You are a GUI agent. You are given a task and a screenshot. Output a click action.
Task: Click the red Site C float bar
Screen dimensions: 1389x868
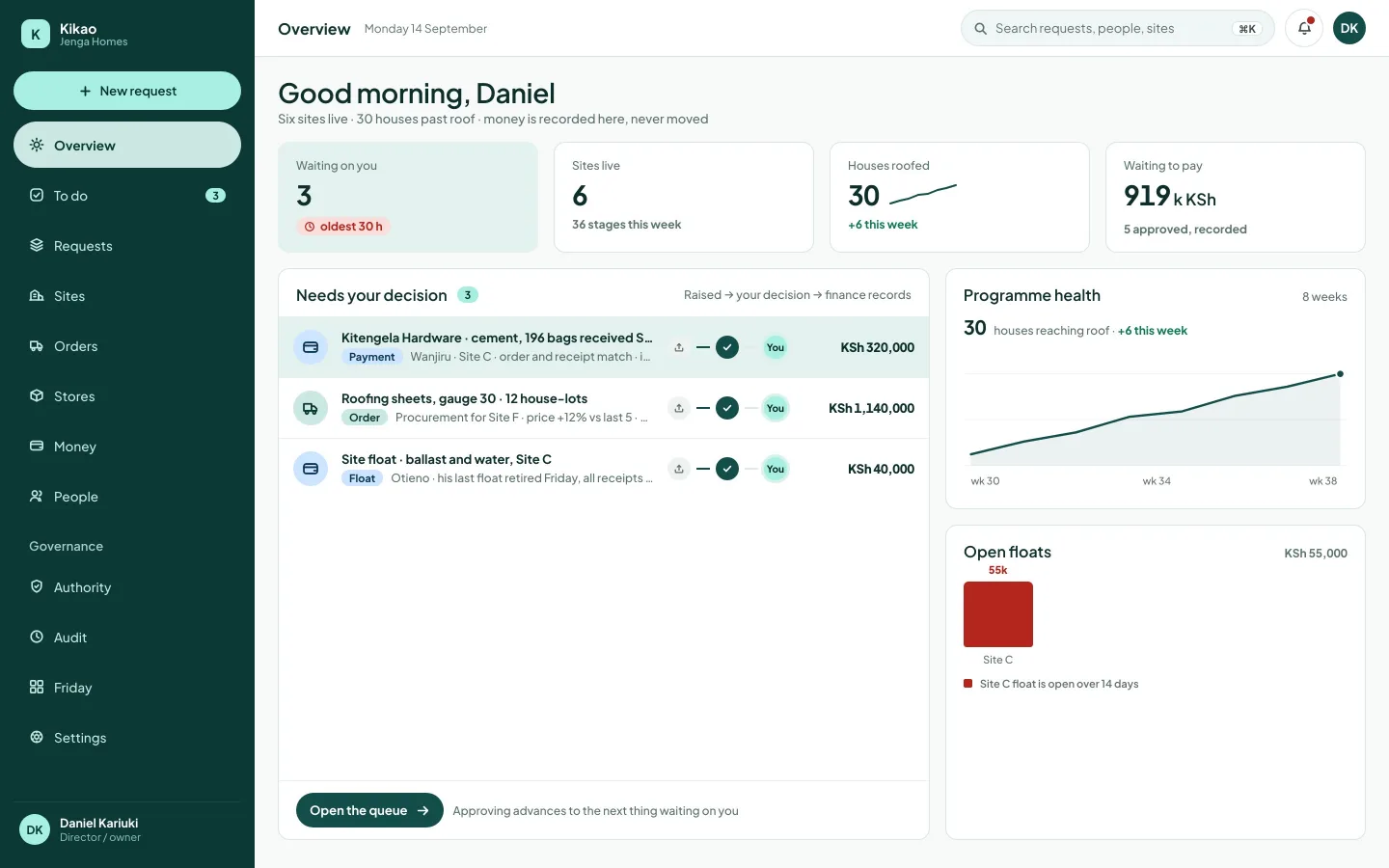click(998, 614)
